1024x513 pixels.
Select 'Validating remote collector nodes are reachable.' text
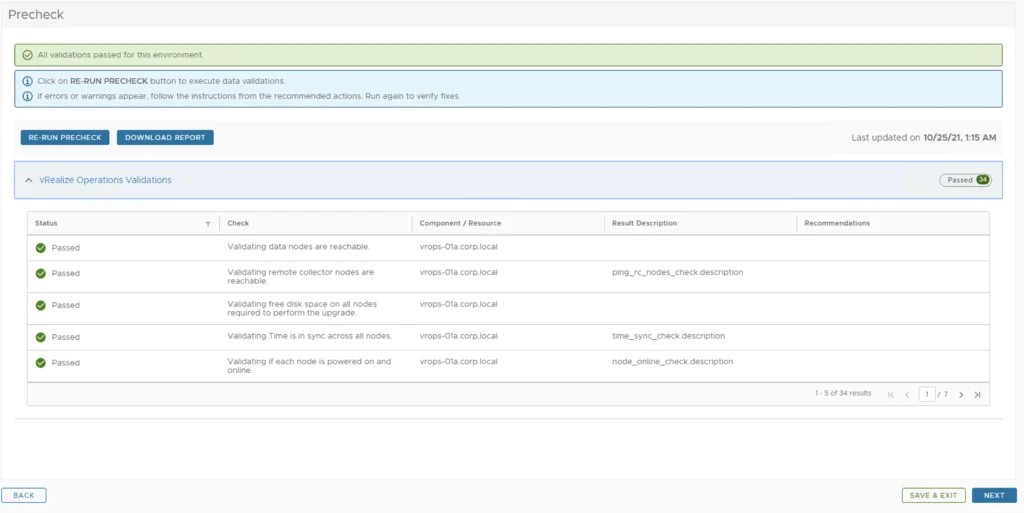pos(300,277)
